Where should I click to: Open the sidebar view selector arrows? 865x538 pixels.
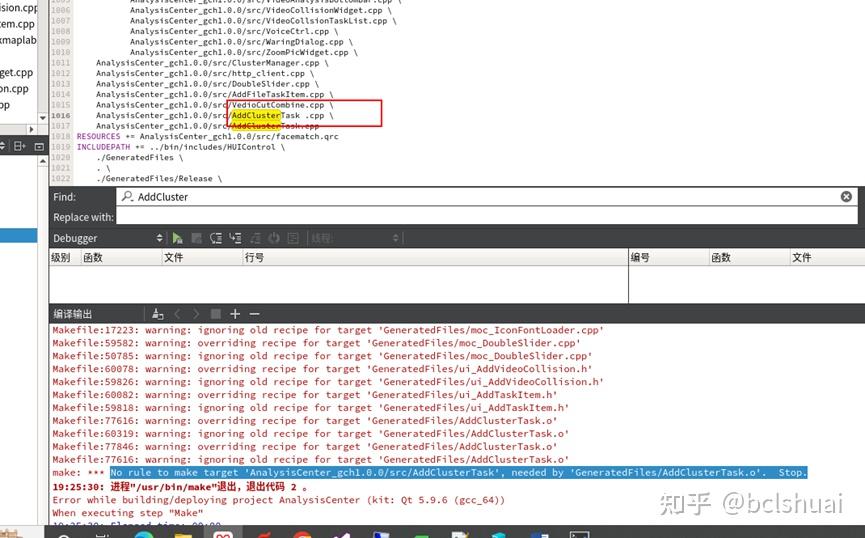[x=2, y=146]
